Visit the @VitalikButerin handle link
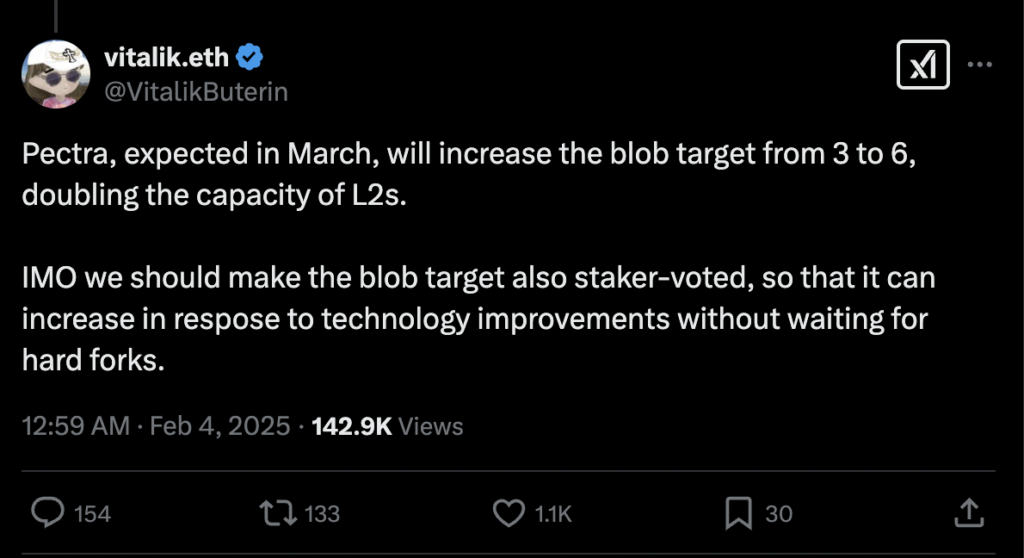1024x558 pixels. [196, 92]
